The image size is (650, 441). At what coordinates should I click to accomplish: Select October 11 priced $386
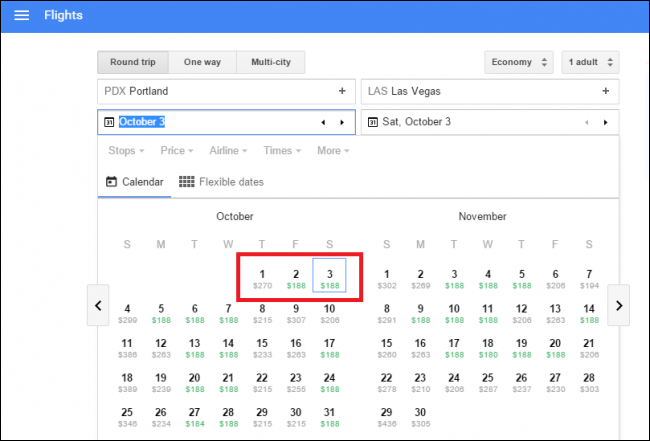click(x=127, y=348)
